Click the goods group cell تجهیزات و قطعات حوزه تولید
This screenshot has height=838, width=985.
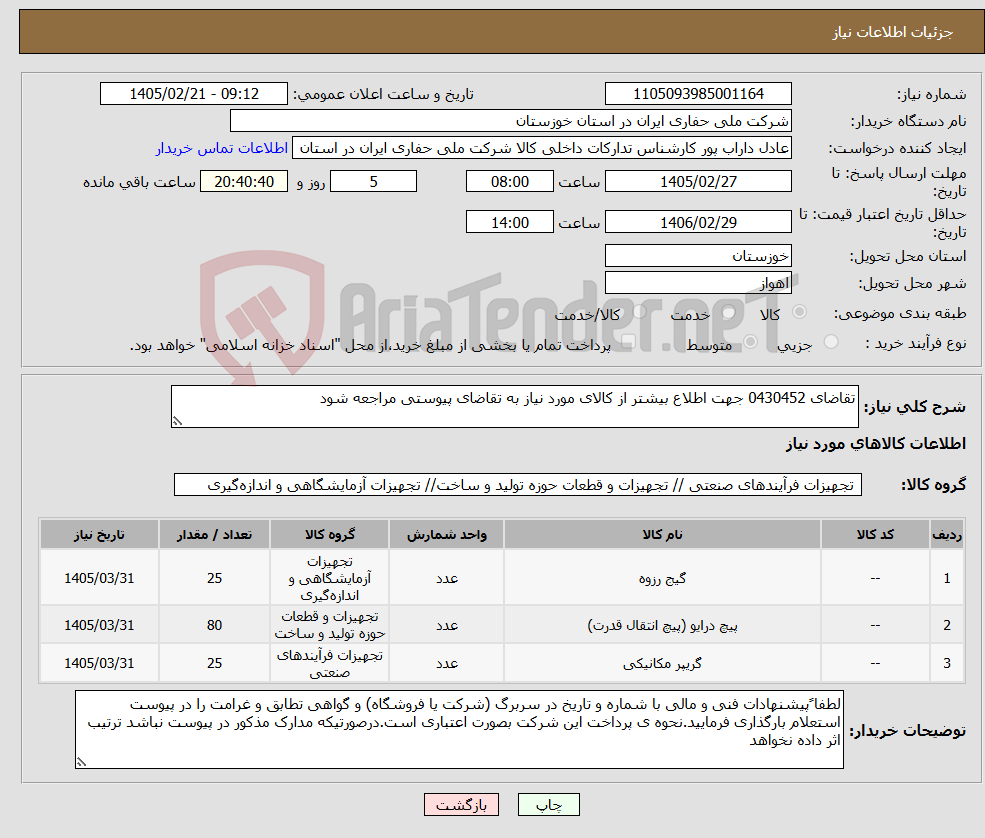(330, 626)
